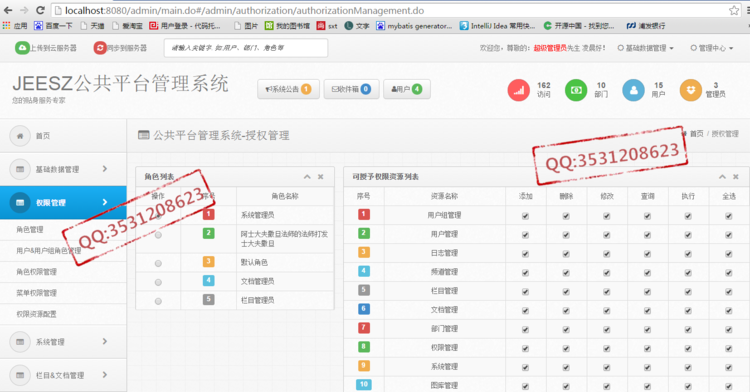The image size is (750, 392).
Task: Click the 系统公告 button with badge 1
Action: (x=288, y=89)
